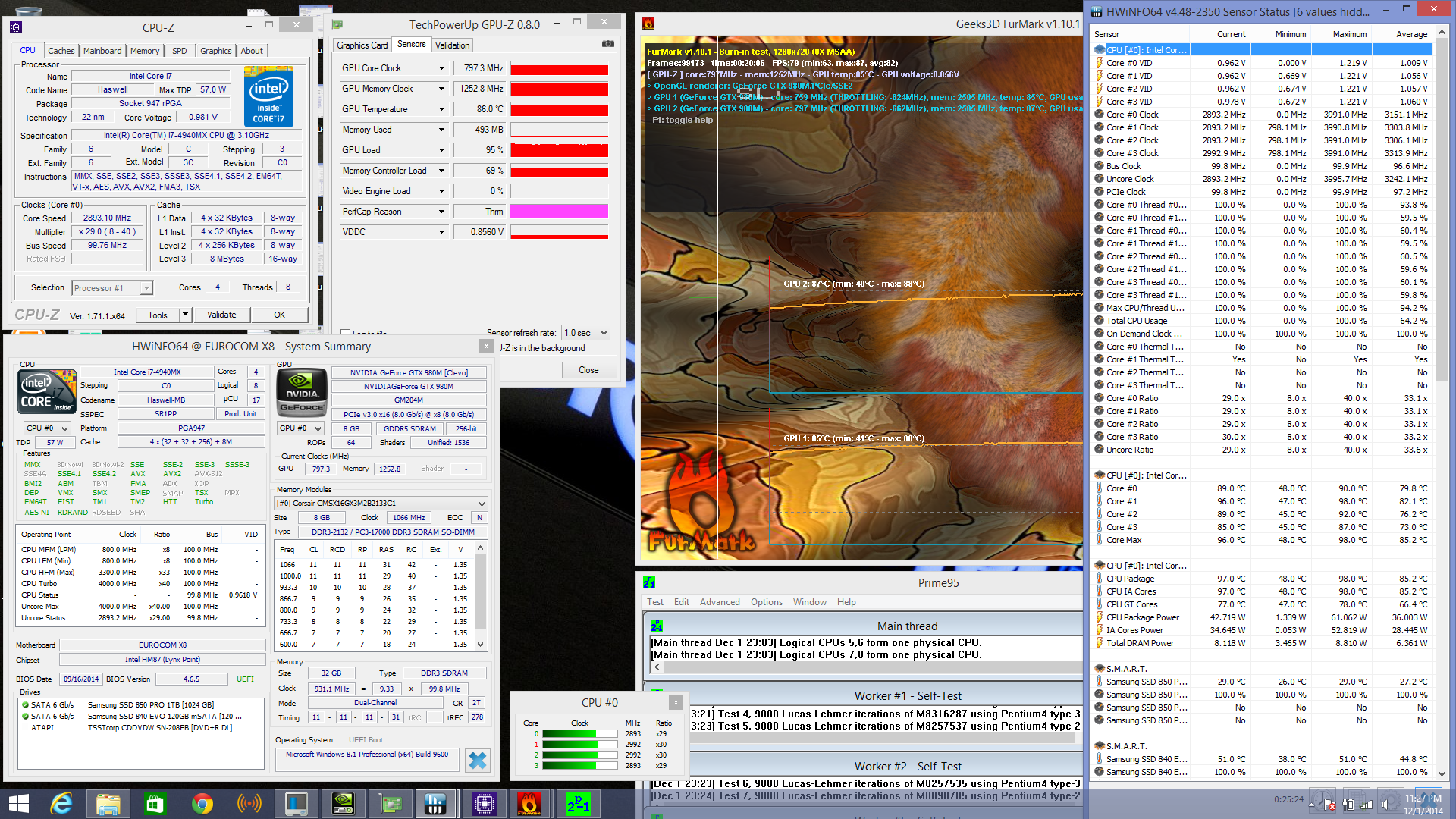Click the Prime95 Main thread horizontal scrollbar
The height and width of the screenshot is (819, 1456).
pos(867,667)
